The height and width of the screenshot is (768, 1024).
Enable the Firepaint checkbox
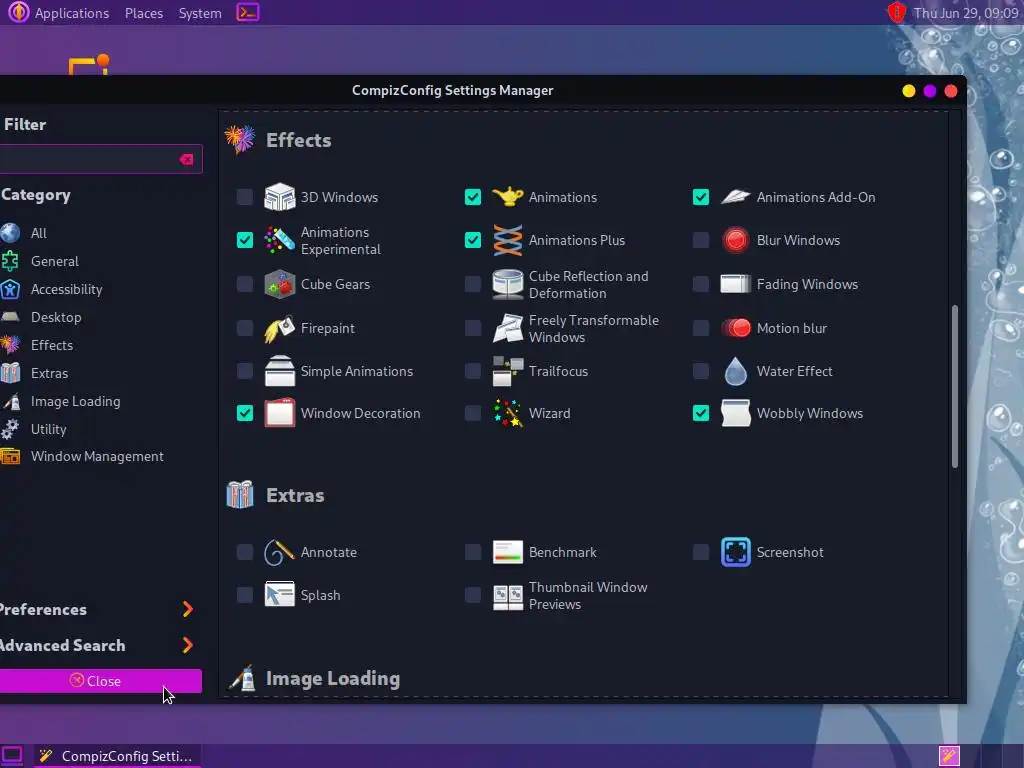(x=245, y=328)
